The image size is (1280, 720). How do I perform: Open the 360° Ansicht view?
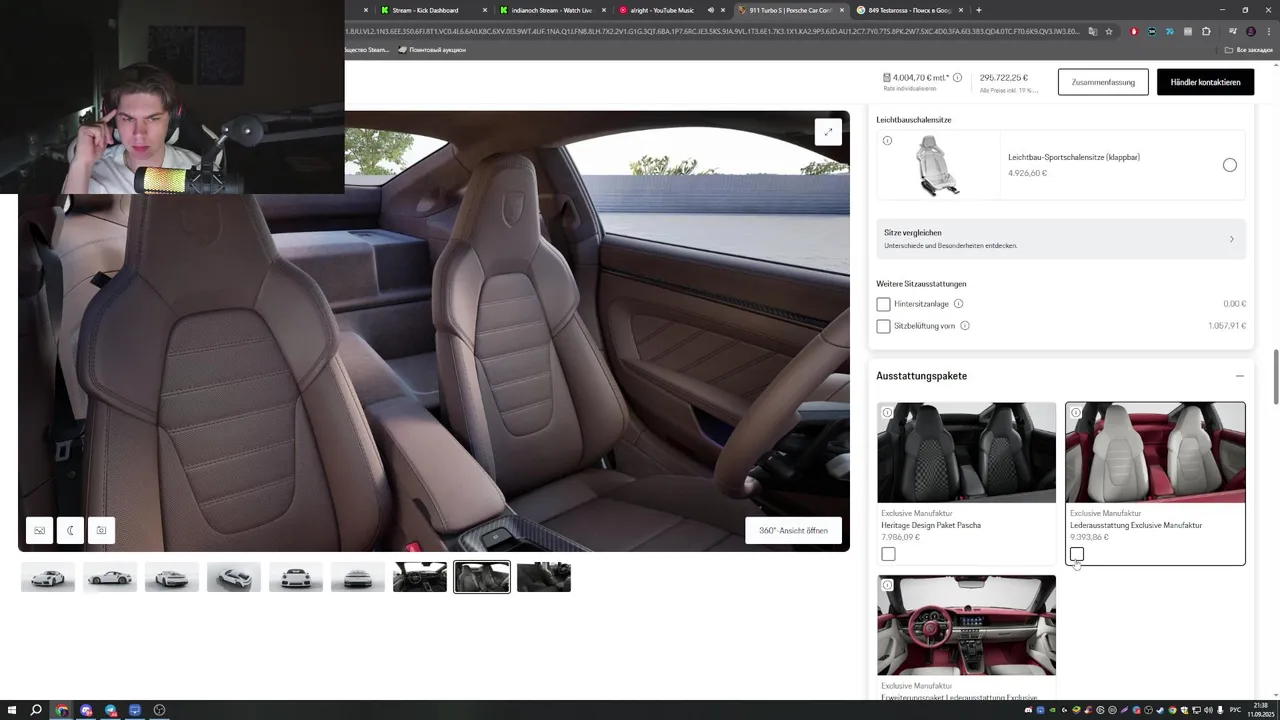click(793, 531)
